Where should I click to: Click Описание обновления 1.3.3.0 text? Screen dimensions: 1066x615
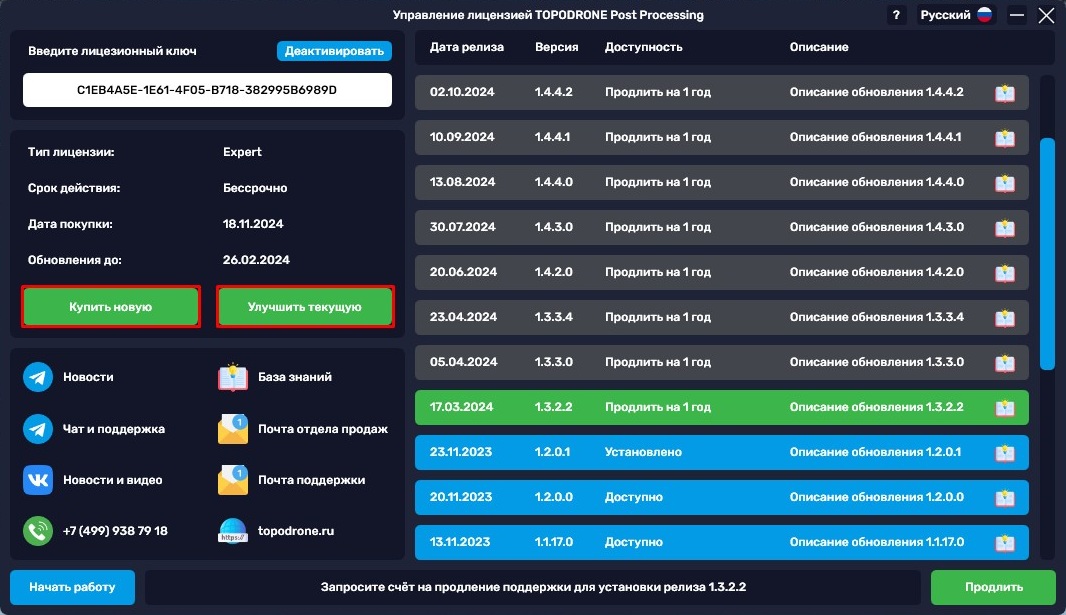click(x=876, y=362)
